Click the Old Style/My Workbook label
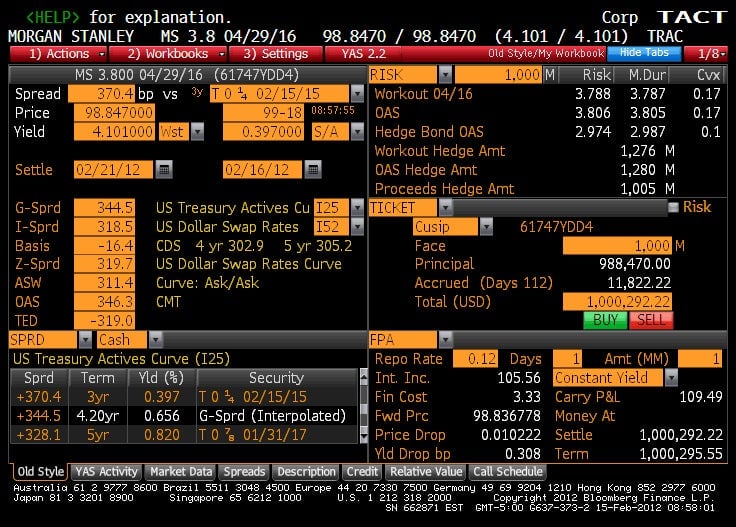Screen dimensions: 736x527 pos(546,53)
